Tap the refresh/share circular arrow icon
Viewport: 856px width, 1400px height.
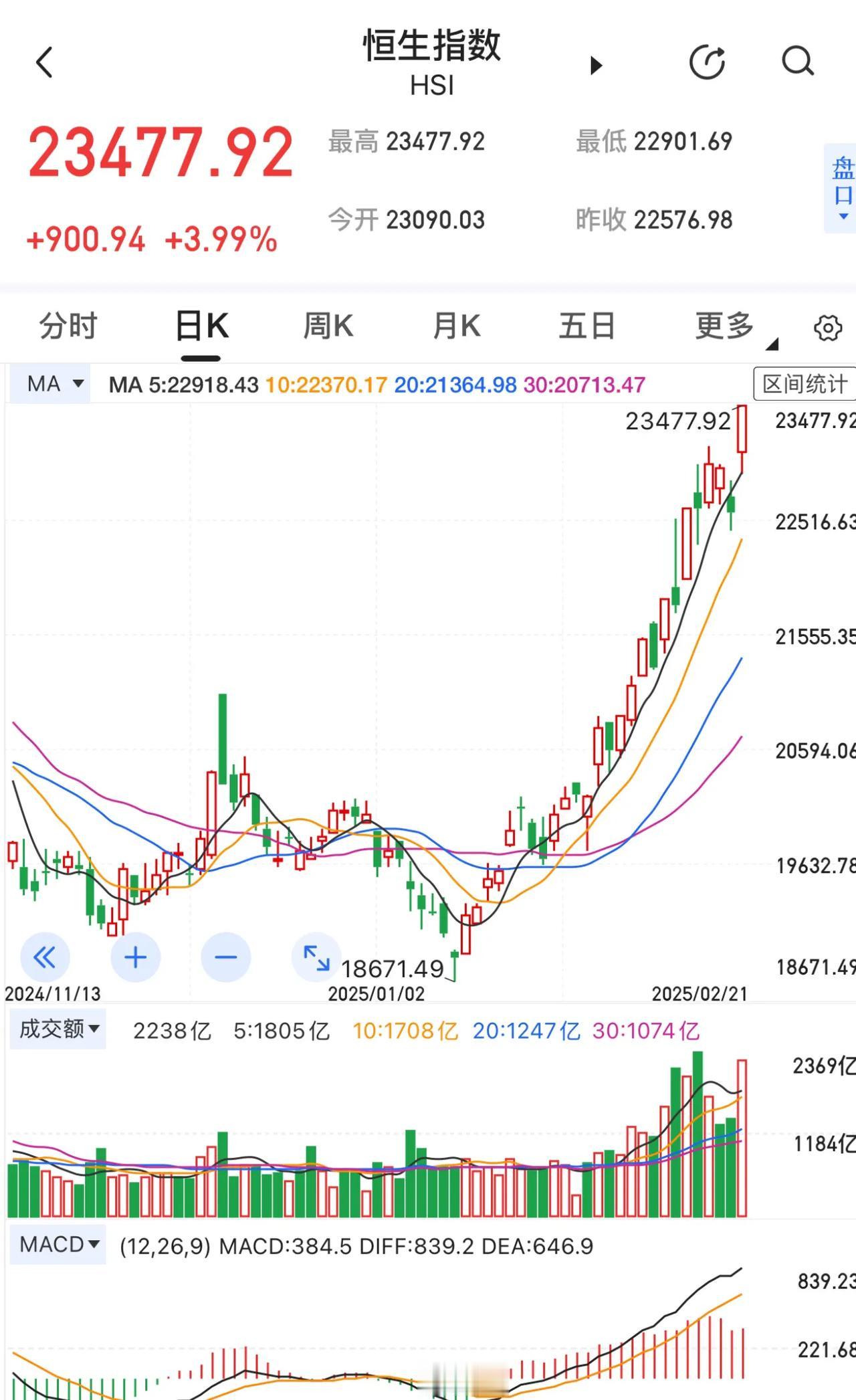(x=708, y=63)
